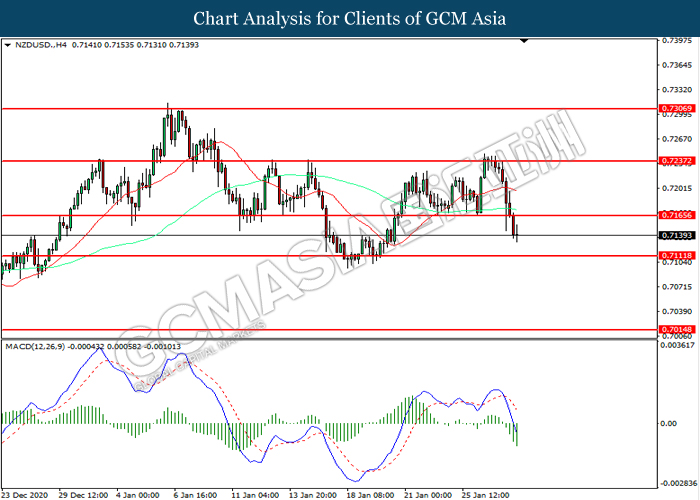700x500 pixels.
Task: Select the 0.71118 support price tag
Action: [674, 256]
